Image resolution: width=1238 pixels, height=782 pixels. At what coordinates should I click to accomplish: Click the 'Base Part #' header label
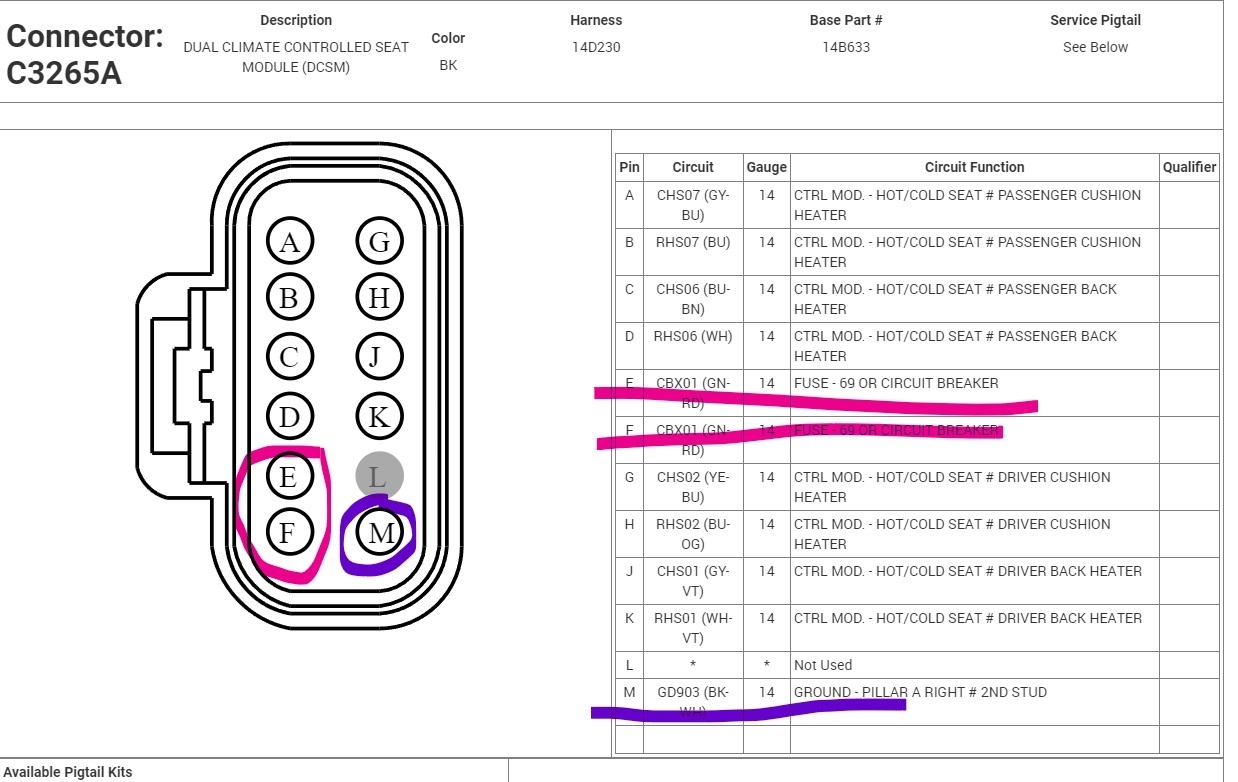[x=846, y=20]
